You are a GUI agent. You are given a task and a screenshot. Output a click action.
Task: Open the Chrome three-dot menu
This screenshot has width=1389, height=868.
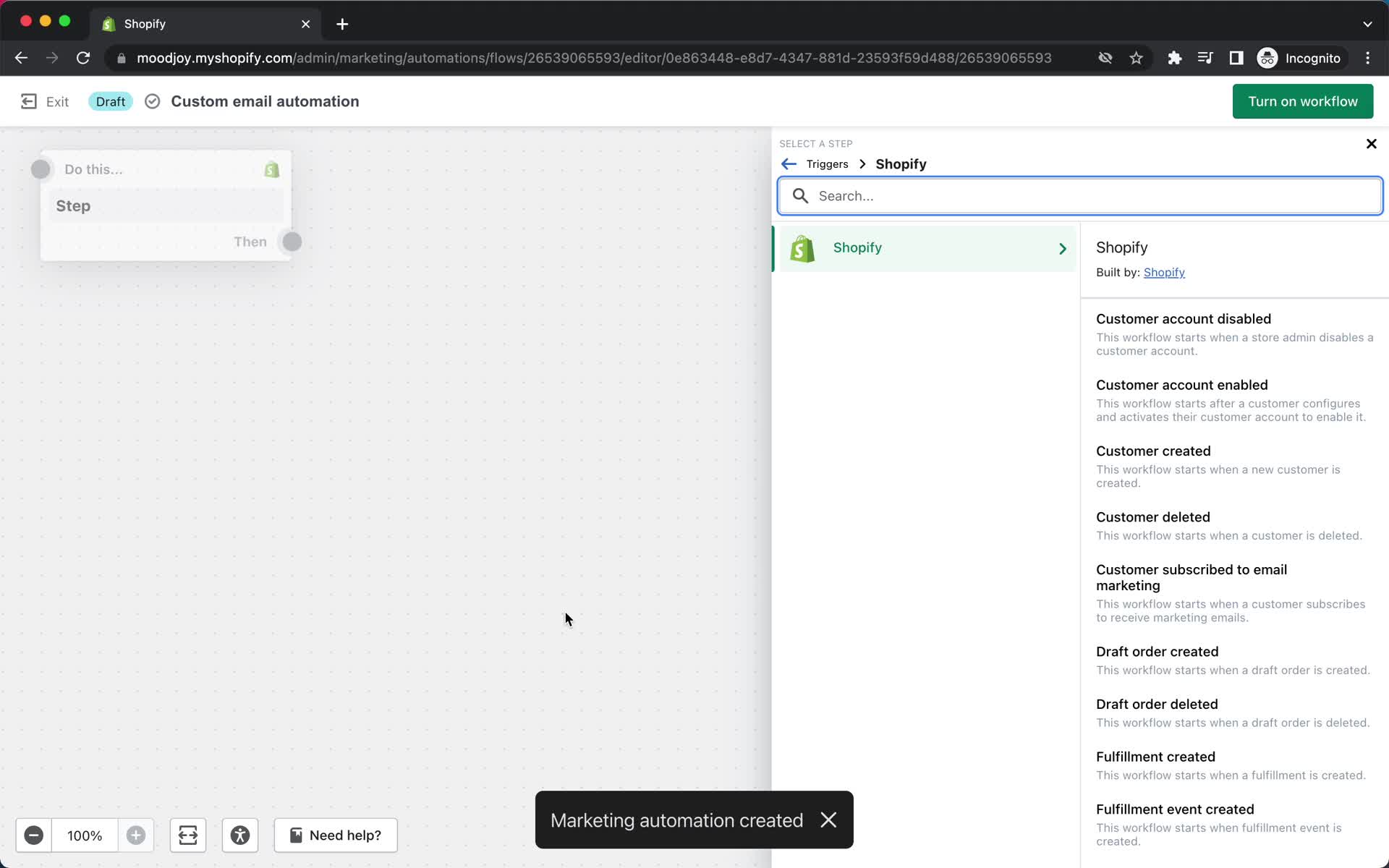1367,58
